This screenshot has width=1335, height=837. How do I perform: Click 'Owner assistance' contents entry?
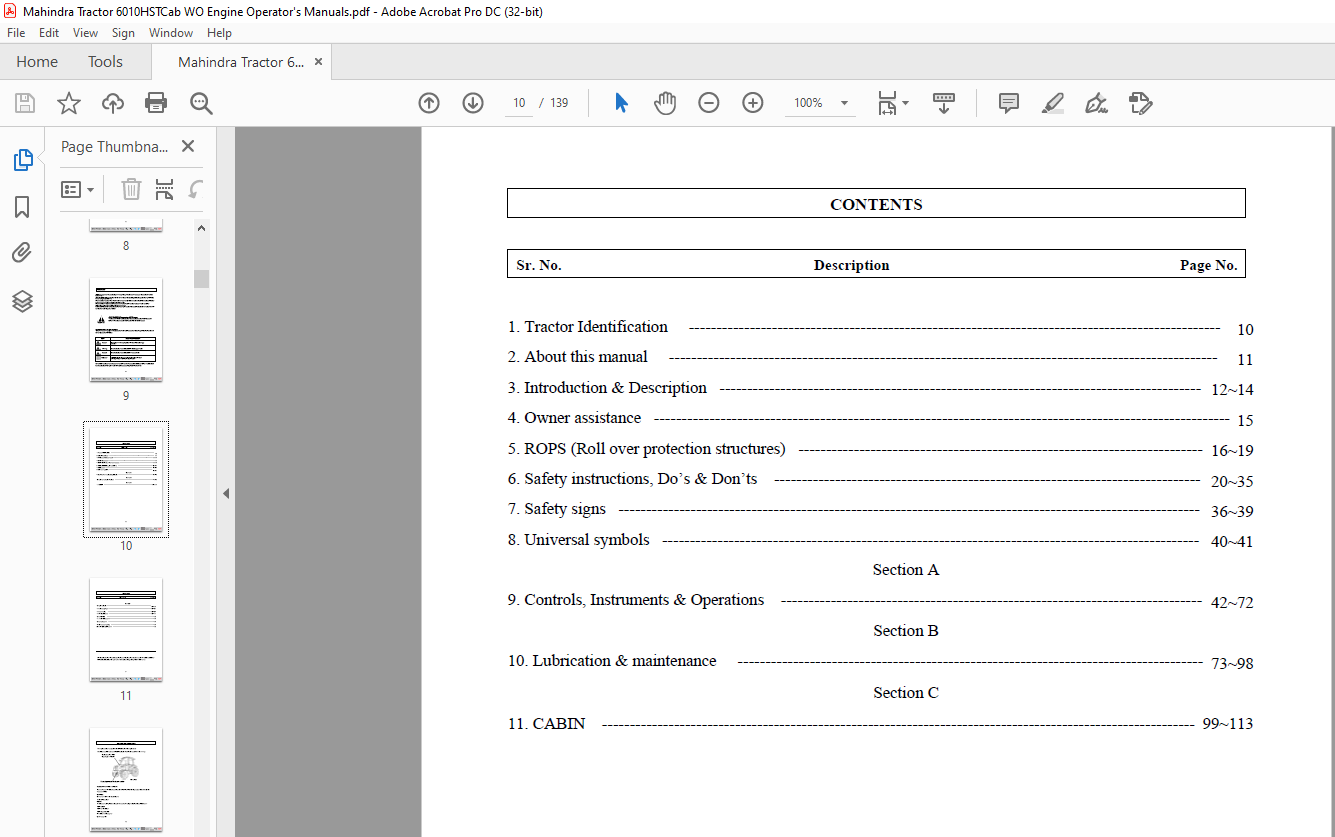(575, 418)
